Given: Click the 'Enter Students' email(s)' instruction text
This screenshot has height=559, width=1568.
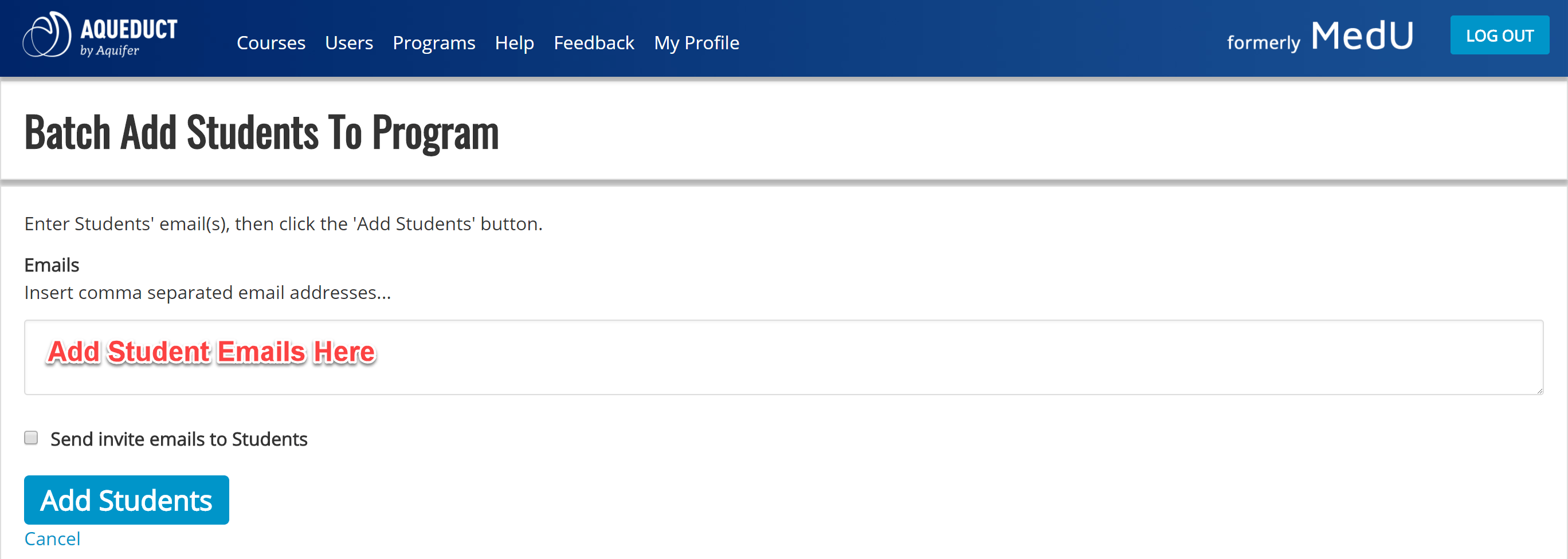Looking at the screenshot, I should pyautogui.click(x=283, y=224).
